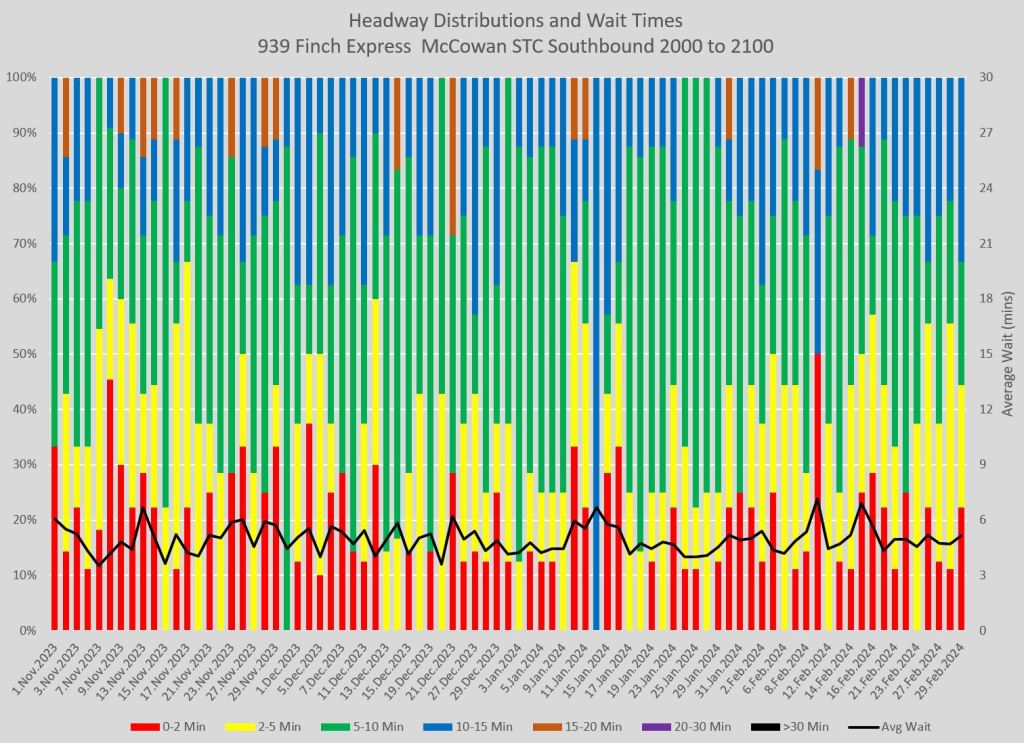Click the chart title 'Headway Distributions and Wait Times'

(511, 21)
